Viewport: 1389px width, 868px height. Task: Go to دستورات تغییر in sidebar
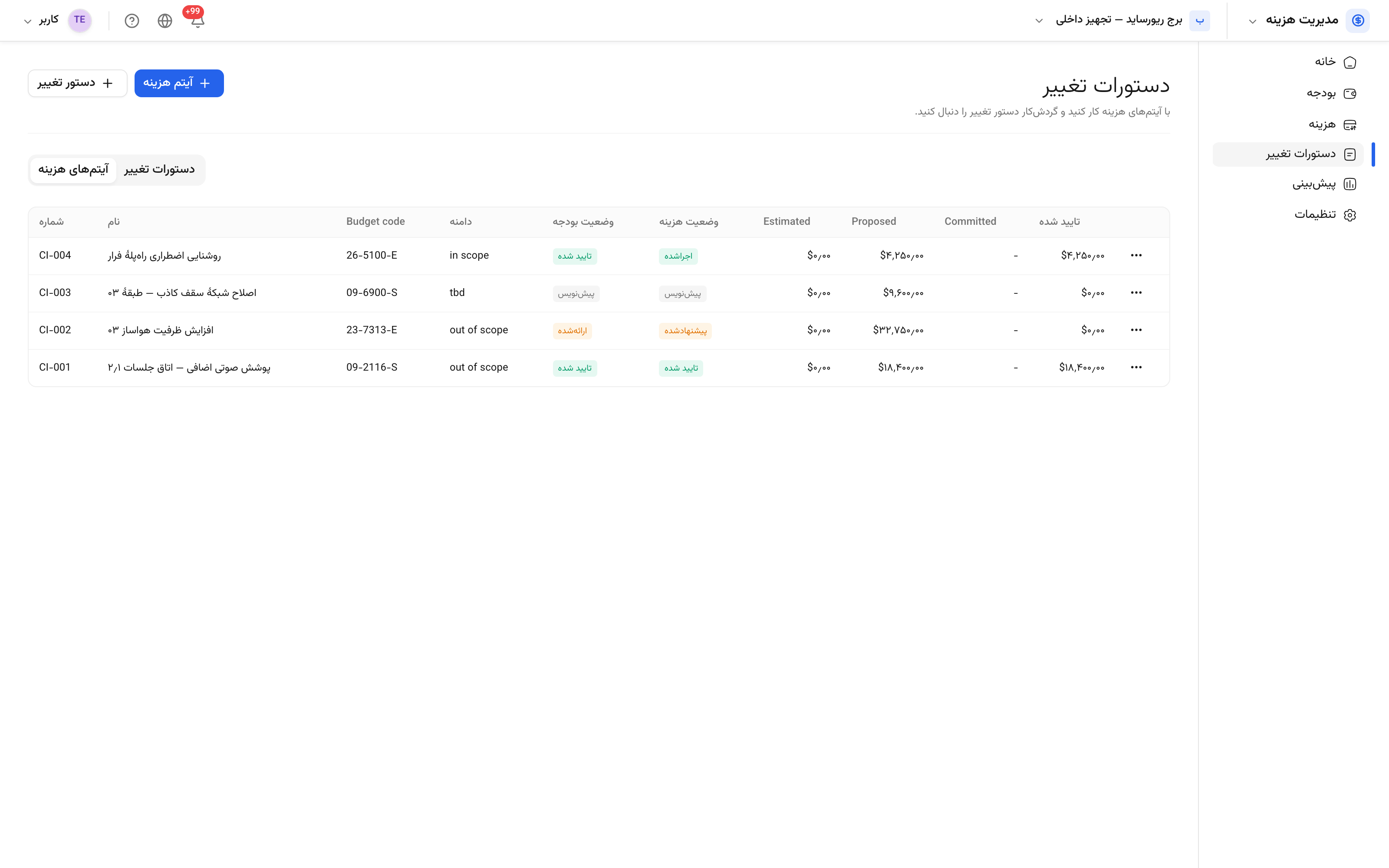pos(1287,155)
